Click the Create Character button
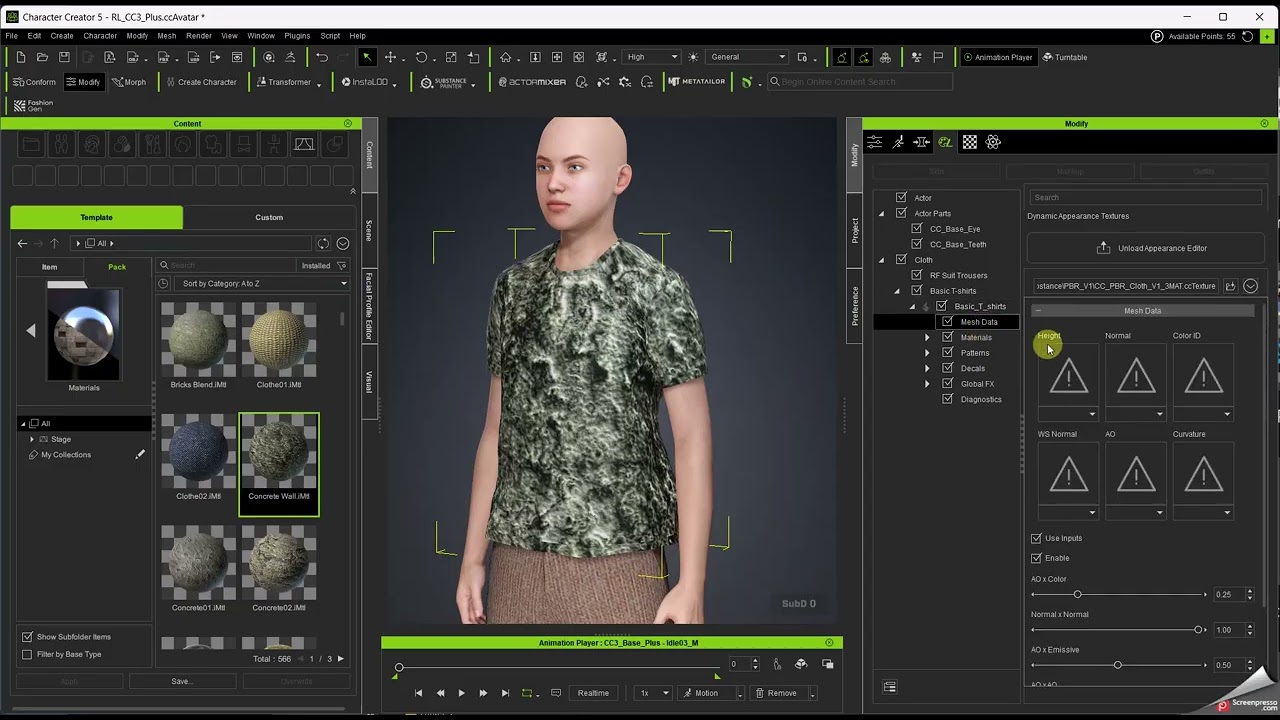 coord(201,82)
